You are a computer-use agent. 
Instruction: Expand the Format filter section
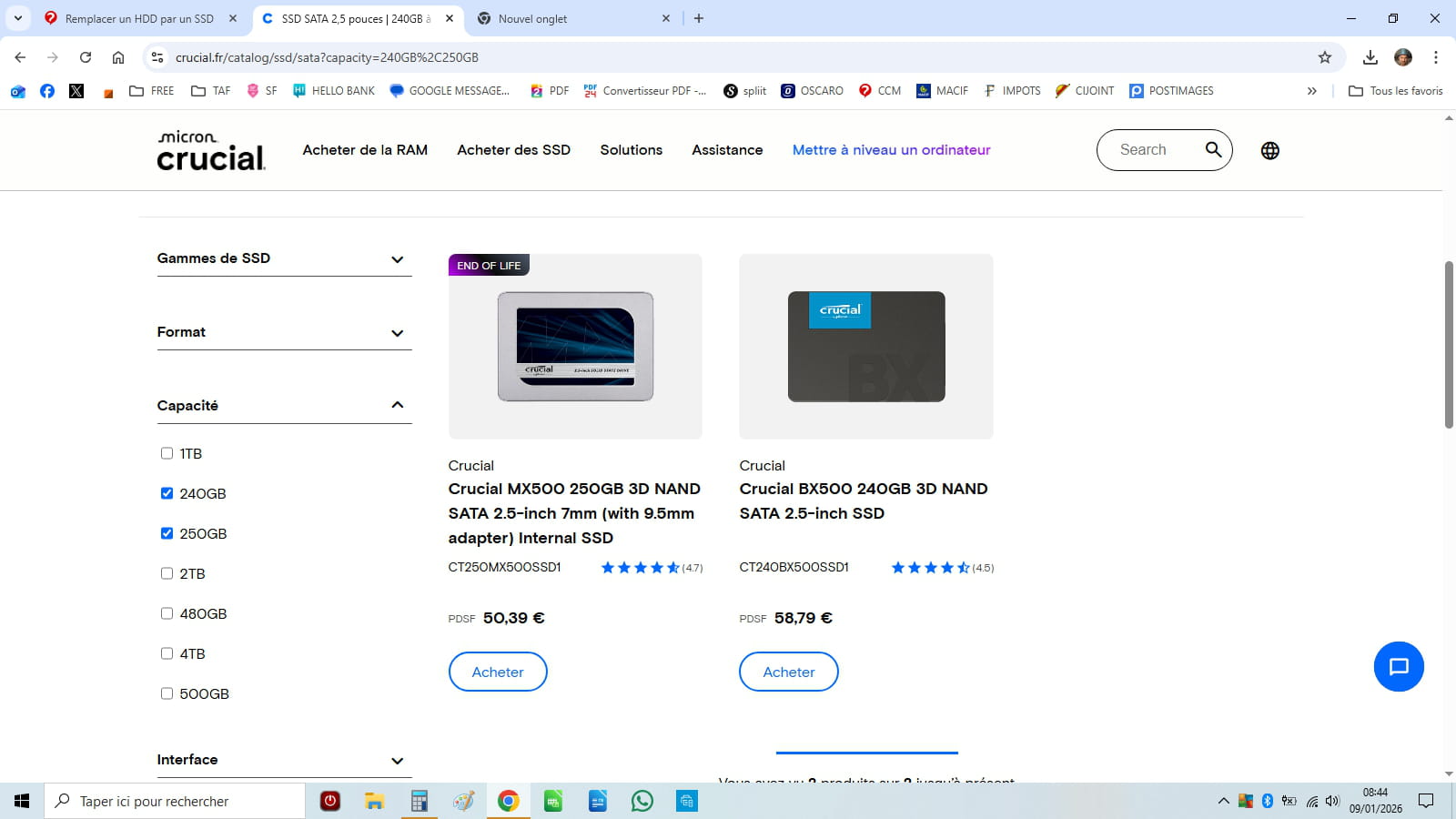point(284,332)
